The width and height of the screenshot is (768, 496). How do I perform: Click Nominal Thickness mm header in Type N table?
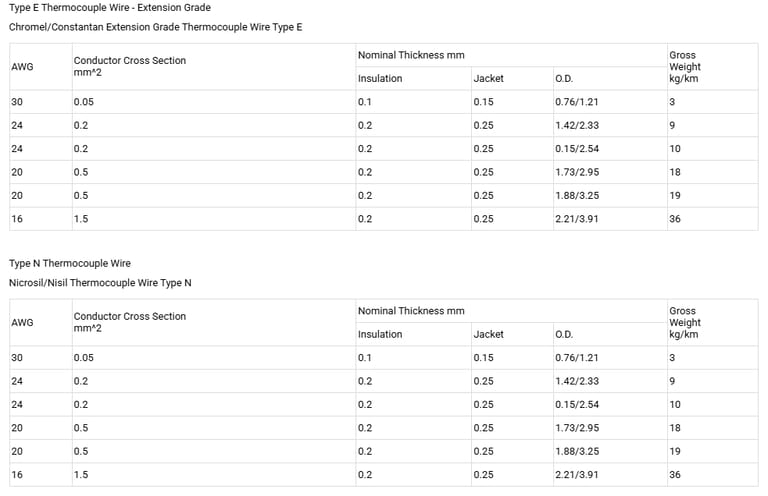[411, 311]
